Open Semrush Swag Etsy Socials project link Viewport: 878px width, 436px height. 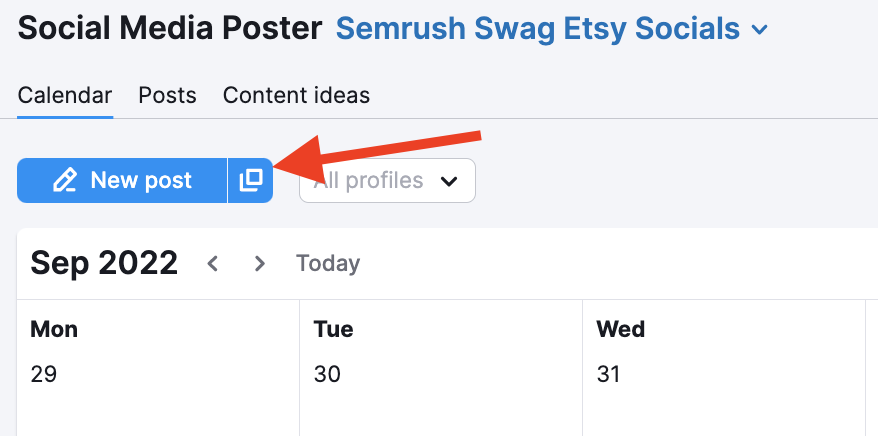pyautogui.click(x=538, y=28)
